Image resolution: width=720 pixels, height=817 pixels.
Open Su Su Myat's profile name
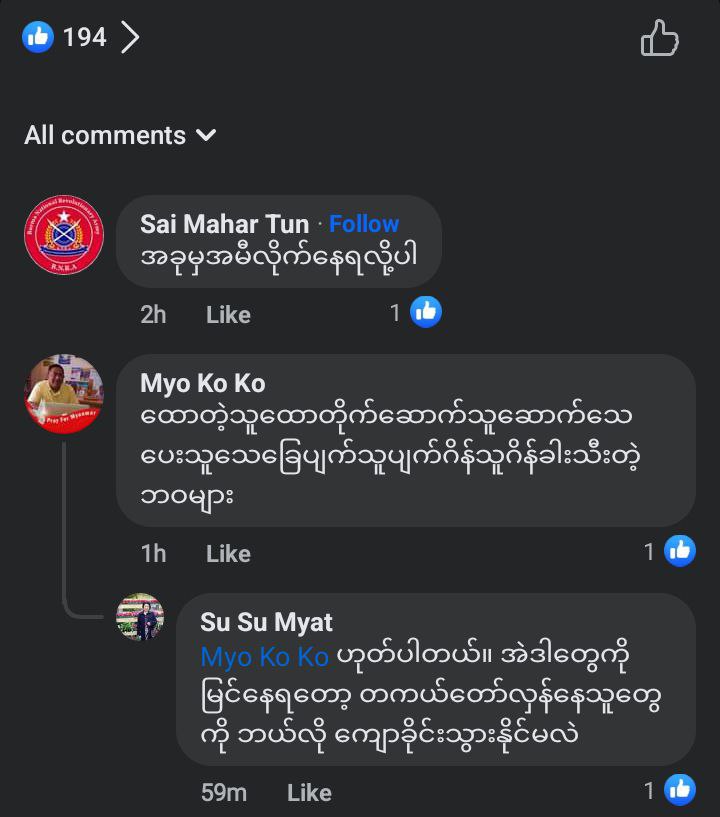pyautogui.click(x=266, y=622)
